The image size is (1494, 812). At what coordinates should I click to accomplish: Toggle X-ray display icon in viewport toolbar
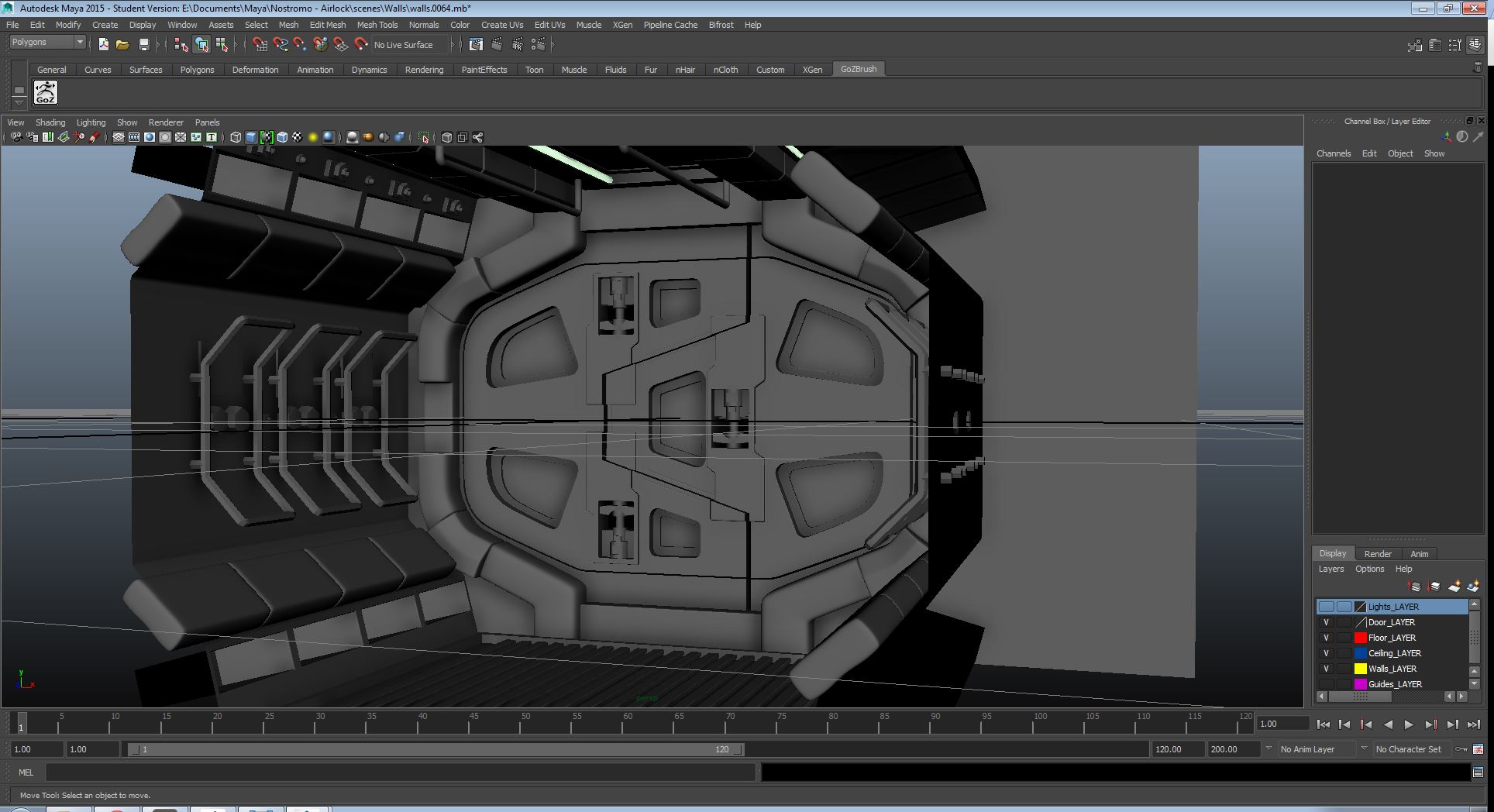(x=447, y=137)
